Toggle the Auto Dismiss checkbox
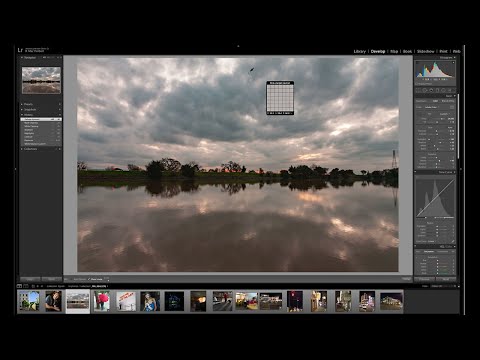Screen dimensions: 480x360 tap(80, 279)
